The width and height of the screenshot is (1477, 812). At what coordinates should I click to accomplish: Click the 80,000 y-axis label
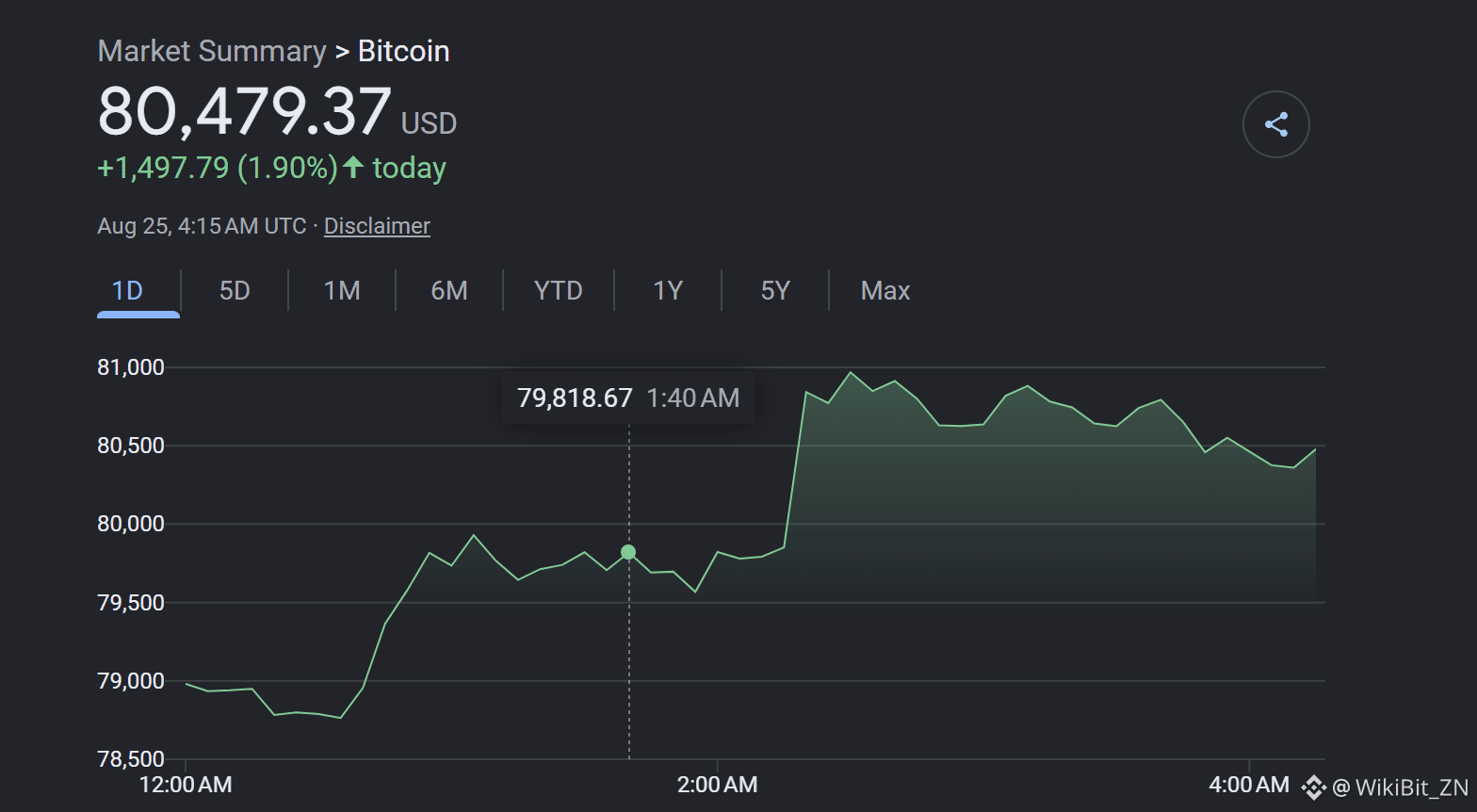131,524
